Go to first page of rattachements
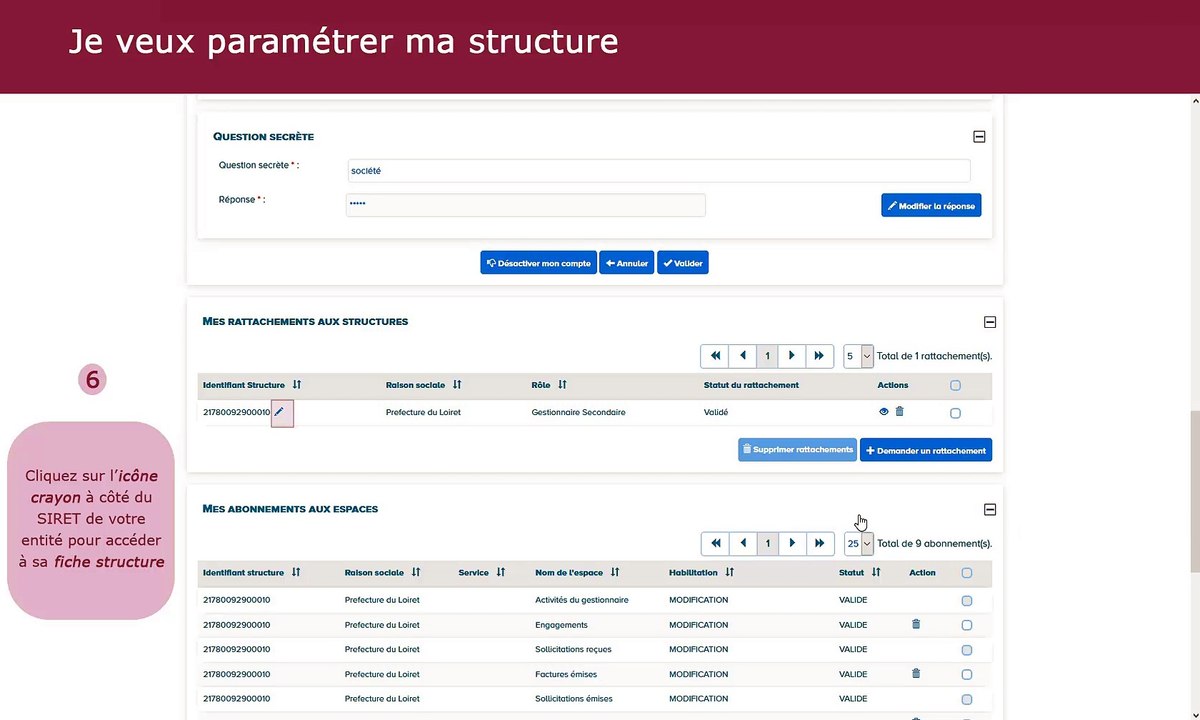Viewport: 1200px width, 720px height. [x=714, y=355]
